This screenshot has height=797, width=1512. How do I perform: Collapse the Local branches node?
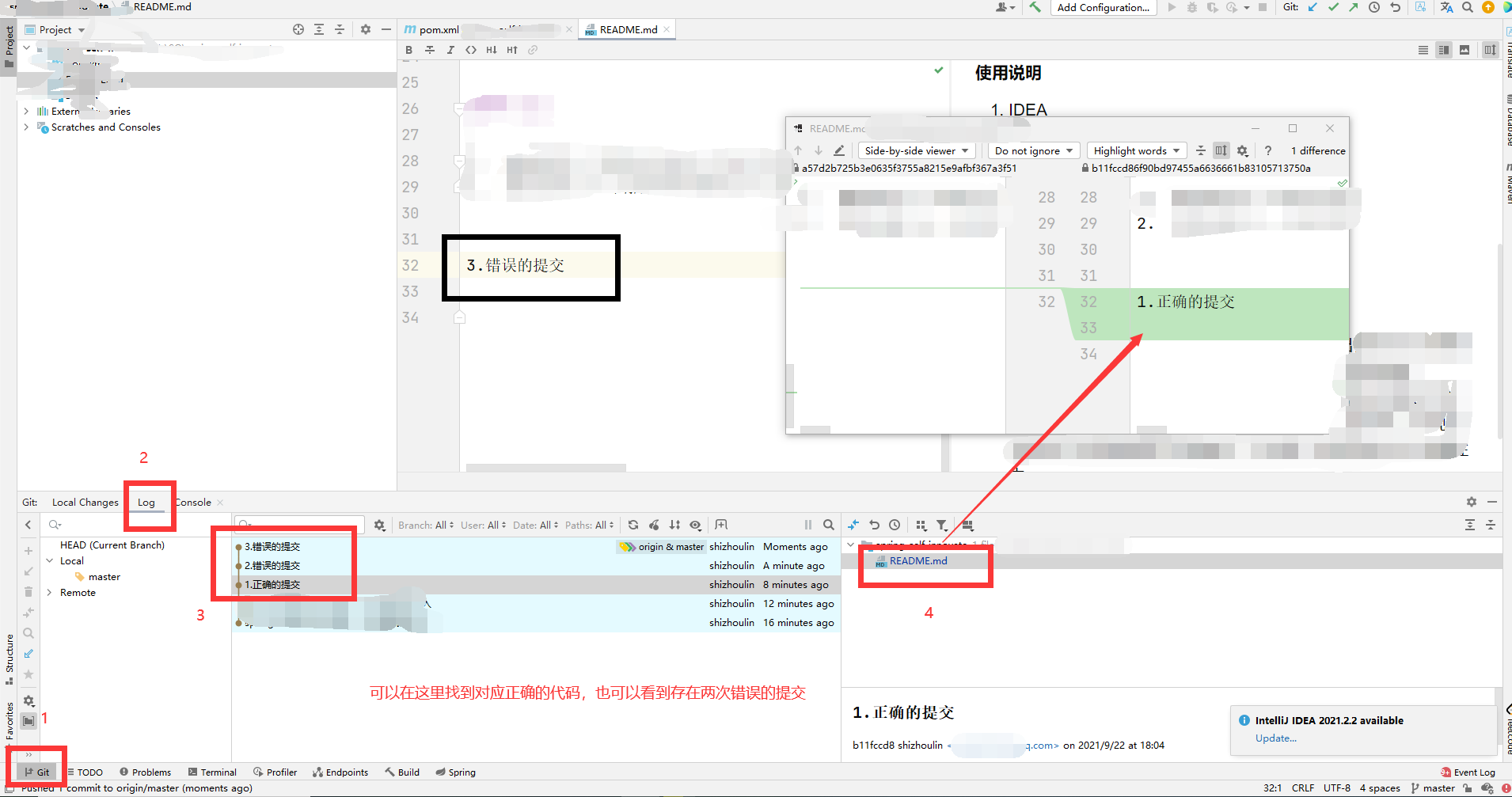[49, 561]
